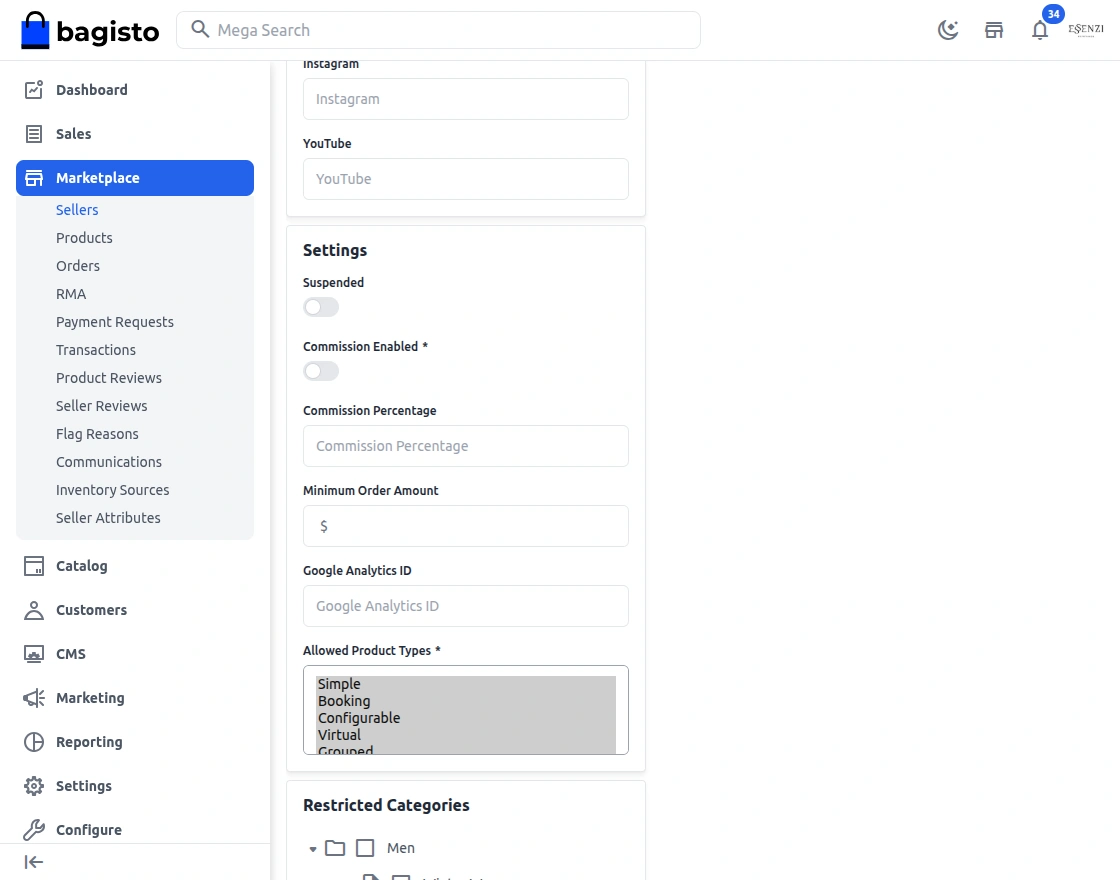Select Configurable in Allowed Product Types
This screenshot has height=880, width=1120.
click(359, 718)
